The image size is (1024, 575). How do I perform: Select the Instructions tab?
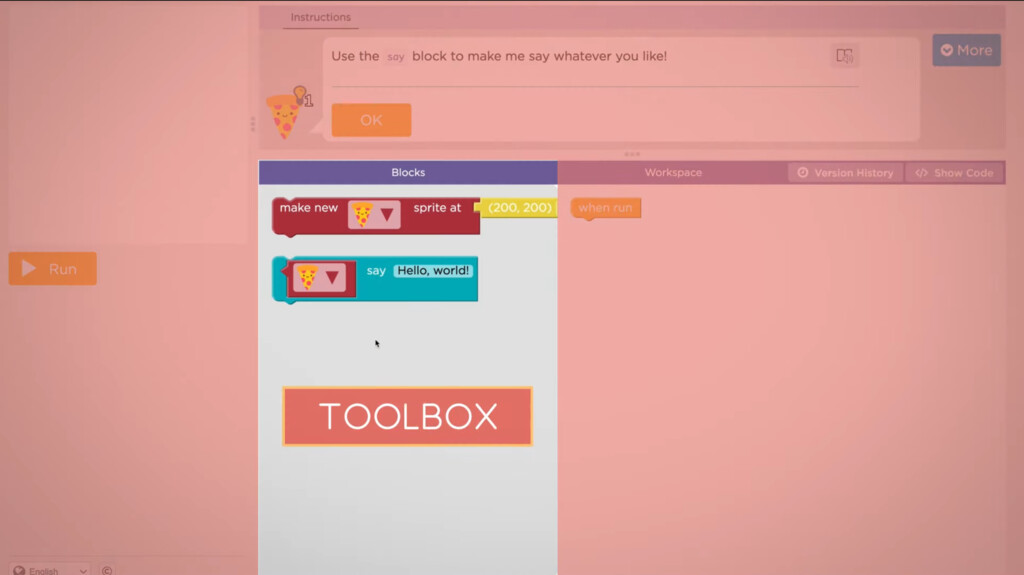tap(320, 17)
